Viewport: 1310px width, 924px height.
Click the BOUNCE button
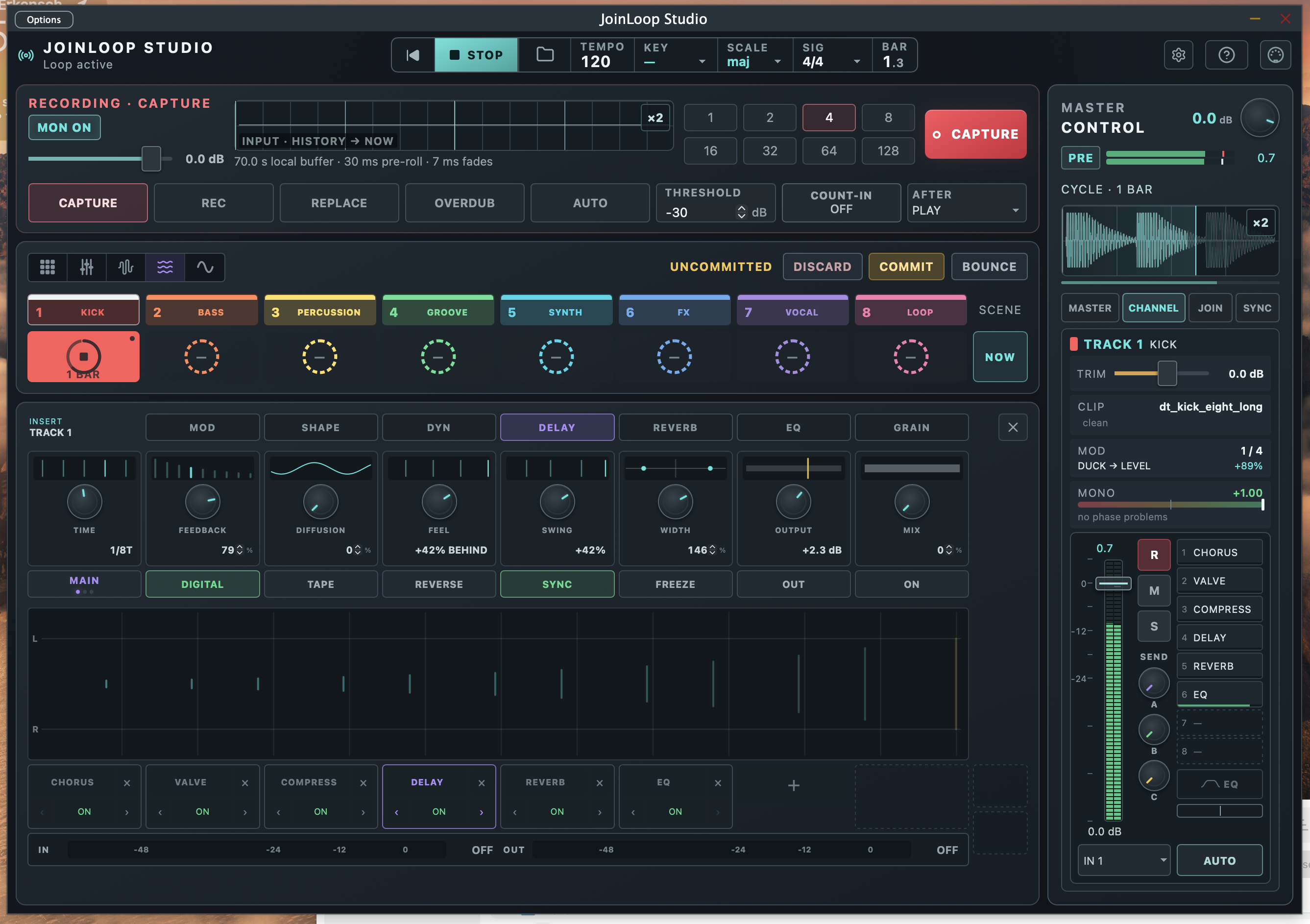(x=989, y=267)
